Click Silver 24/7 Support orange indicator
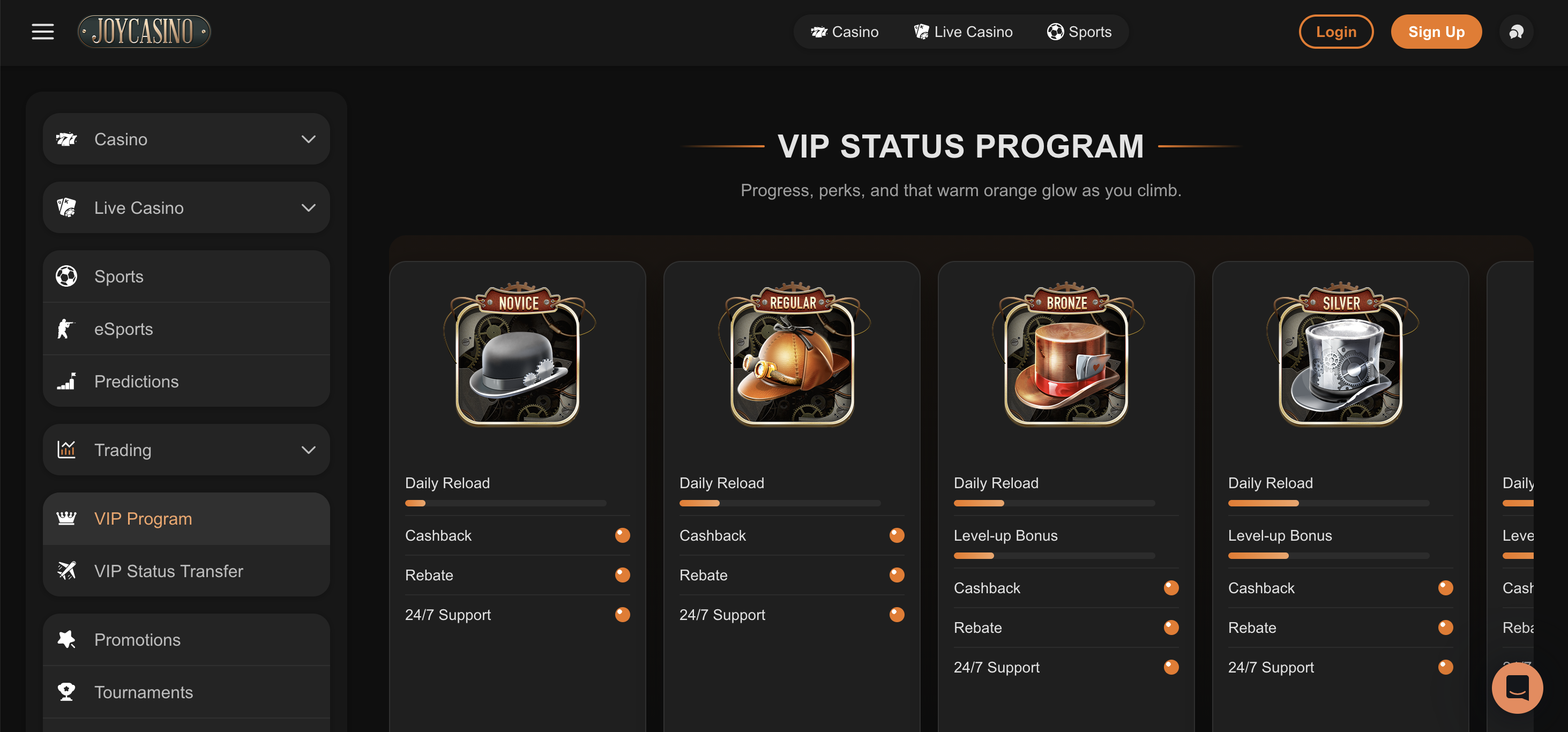The width and height of the screenshot is (1568, 732). [1445, 667]
